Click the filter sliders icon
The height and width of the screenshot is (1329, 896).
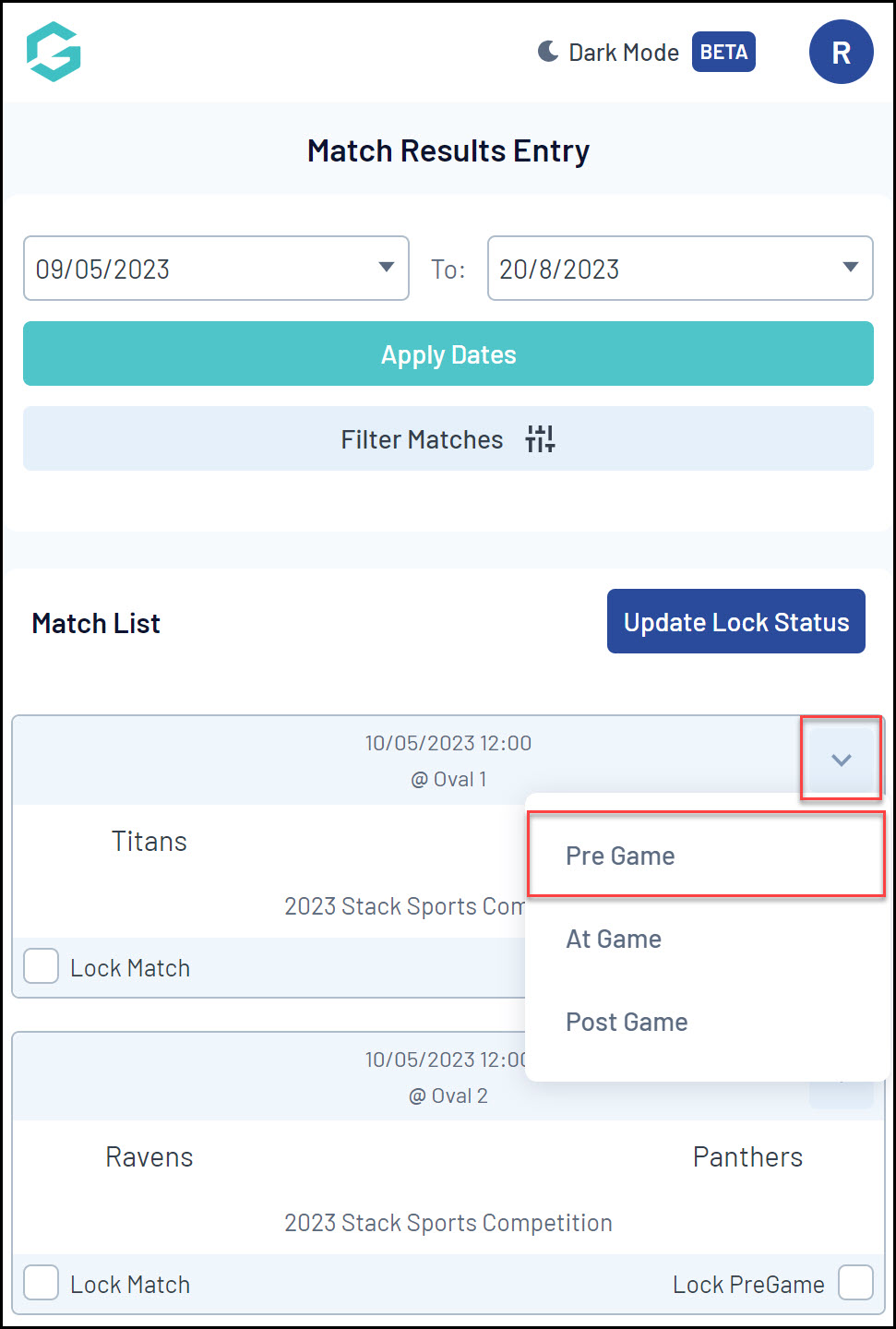[540, 439]
